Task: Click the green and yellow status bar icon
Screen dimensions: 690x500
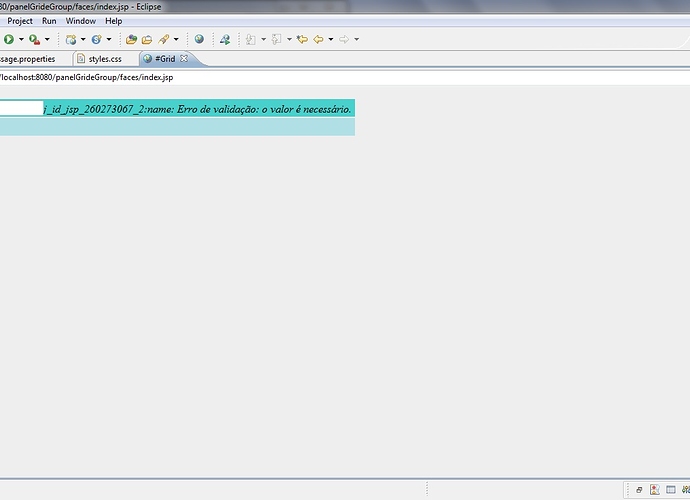Action: [x=686, y=489]
